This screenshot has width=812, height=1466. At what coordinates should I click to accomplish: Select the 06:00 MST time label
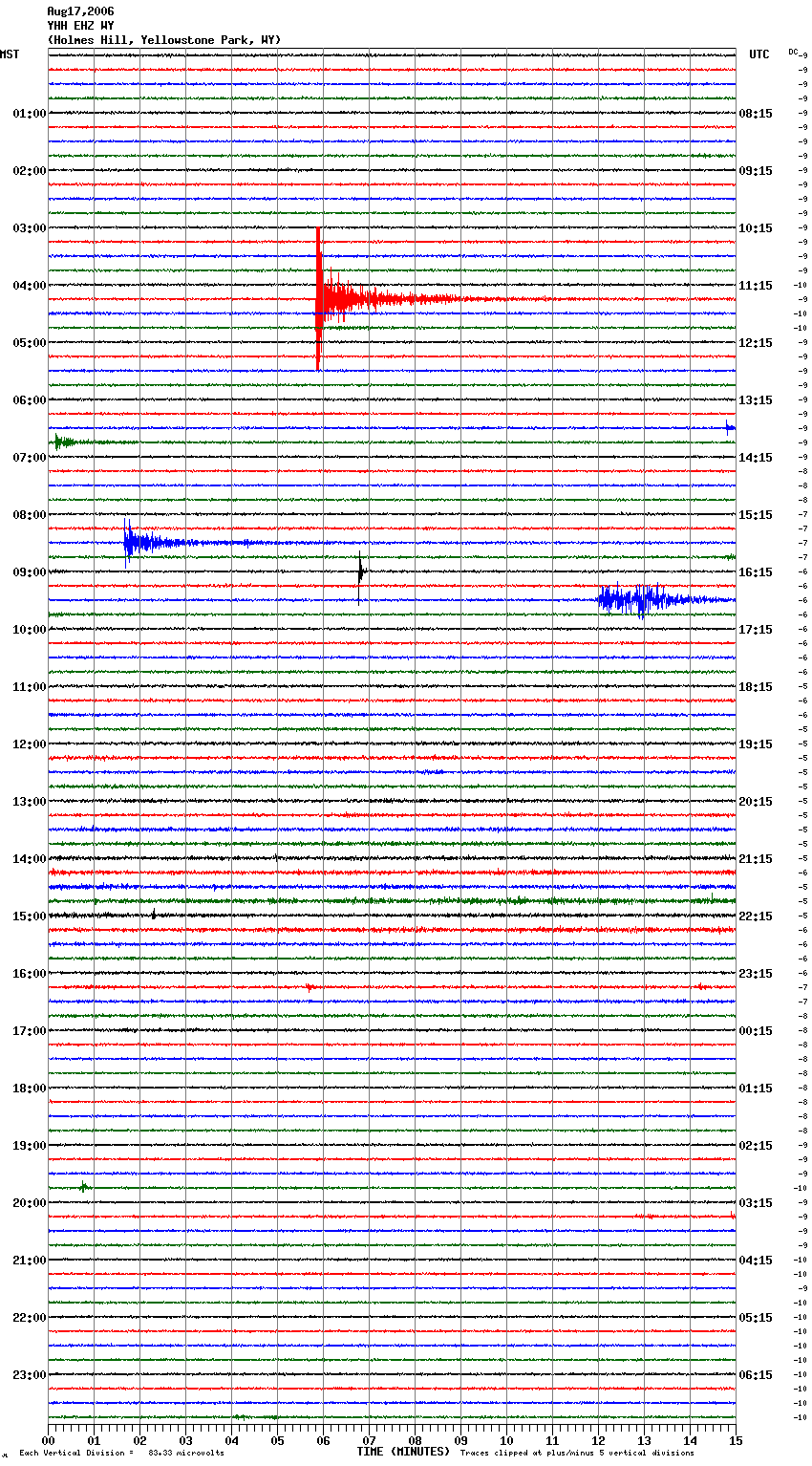point(30,400)
